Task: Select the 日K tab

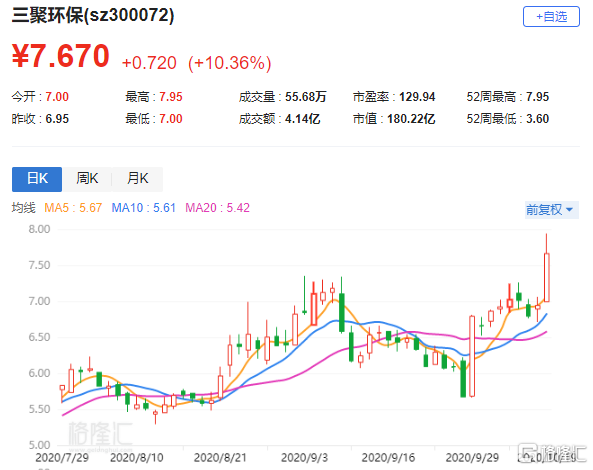Action: tap(37, 179)
